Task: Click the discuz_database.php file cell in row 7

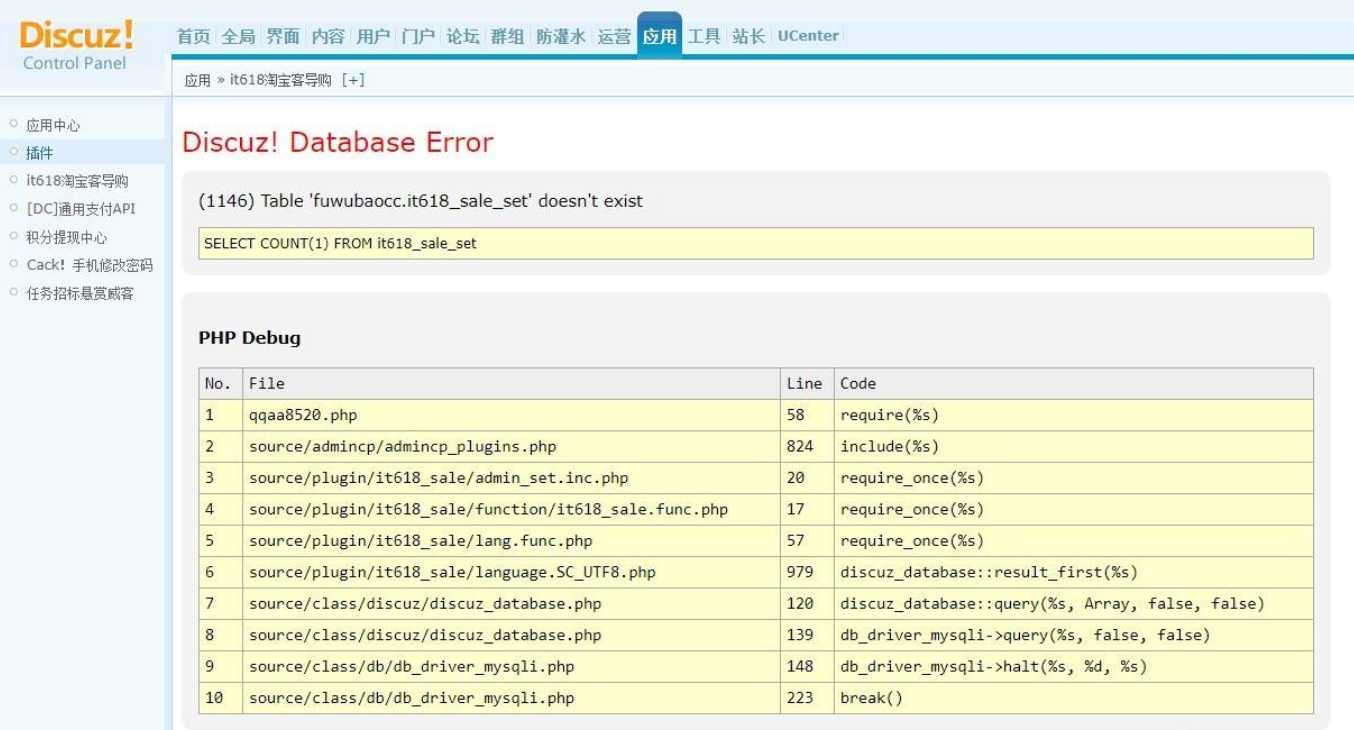Action: click(x=511, y=604)
